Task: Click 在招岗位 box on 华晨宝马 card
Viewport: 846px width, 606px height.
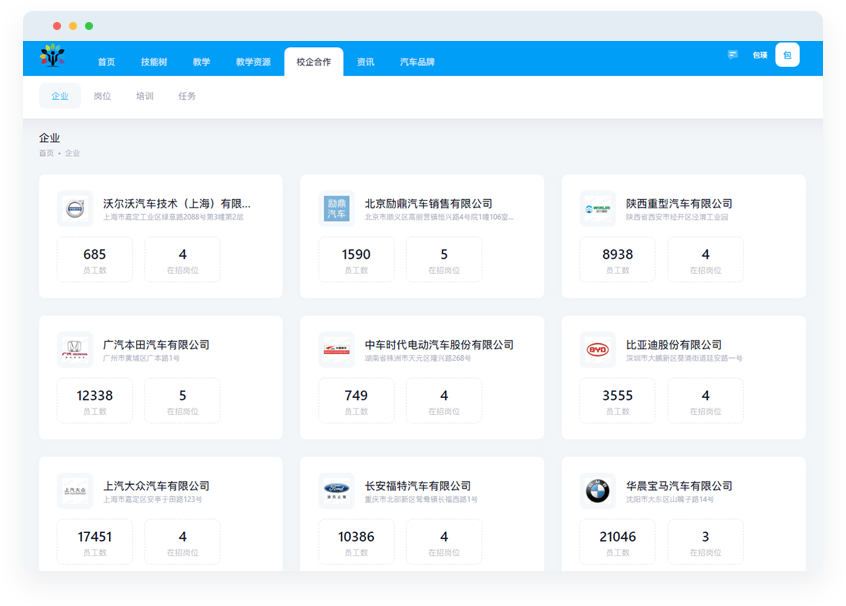Action: [x=705, y=542]
